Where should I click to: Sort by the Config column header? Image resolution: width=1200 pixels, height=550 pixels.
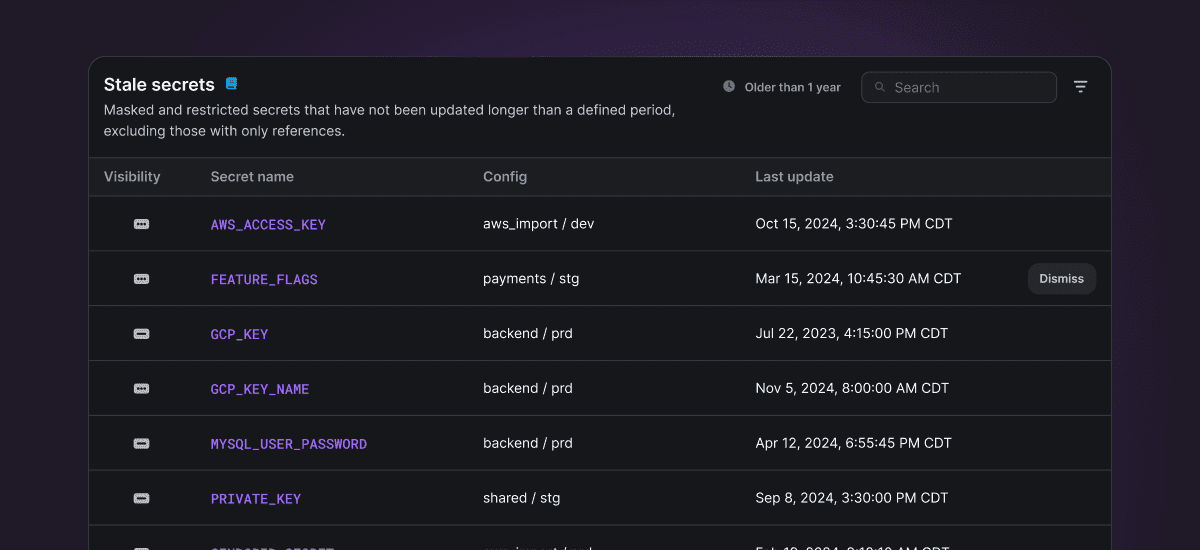505,177
